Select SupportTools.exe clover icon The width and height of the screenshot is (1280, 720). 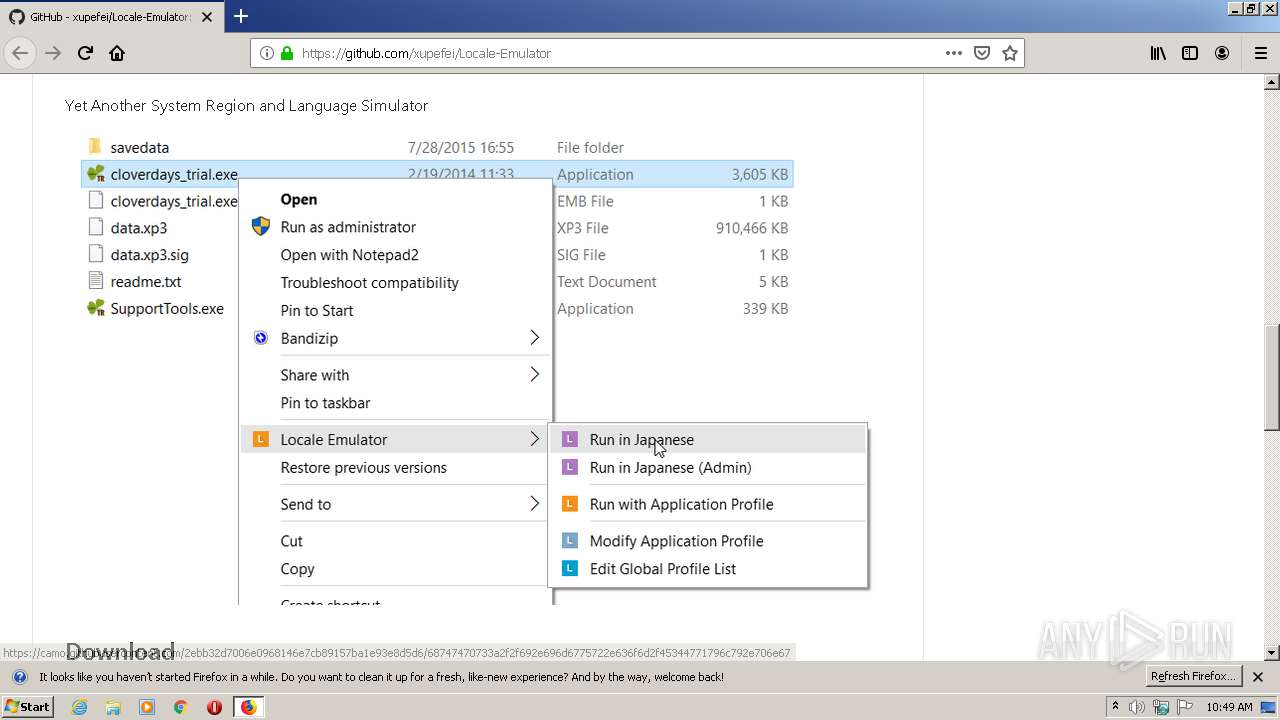(x=96, y=308)
